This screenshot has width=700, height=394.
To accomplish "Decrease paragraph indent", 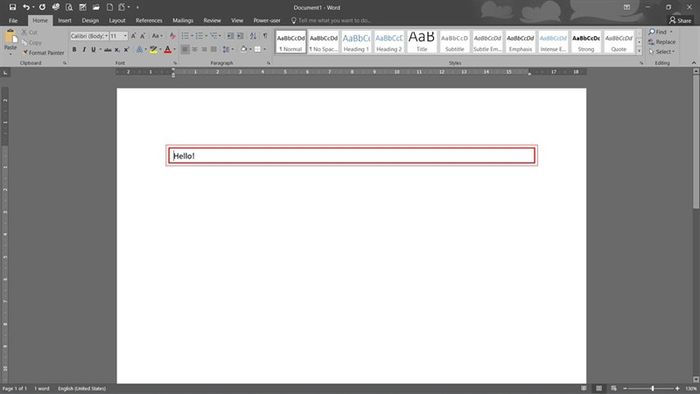I will 230,36.
